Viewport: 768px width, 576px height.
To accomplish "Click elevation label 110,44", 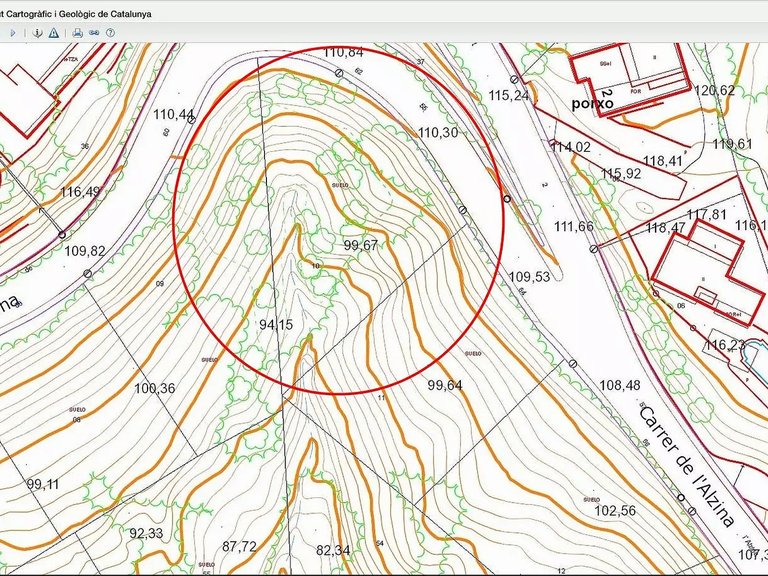I will [x=174, y=114].
